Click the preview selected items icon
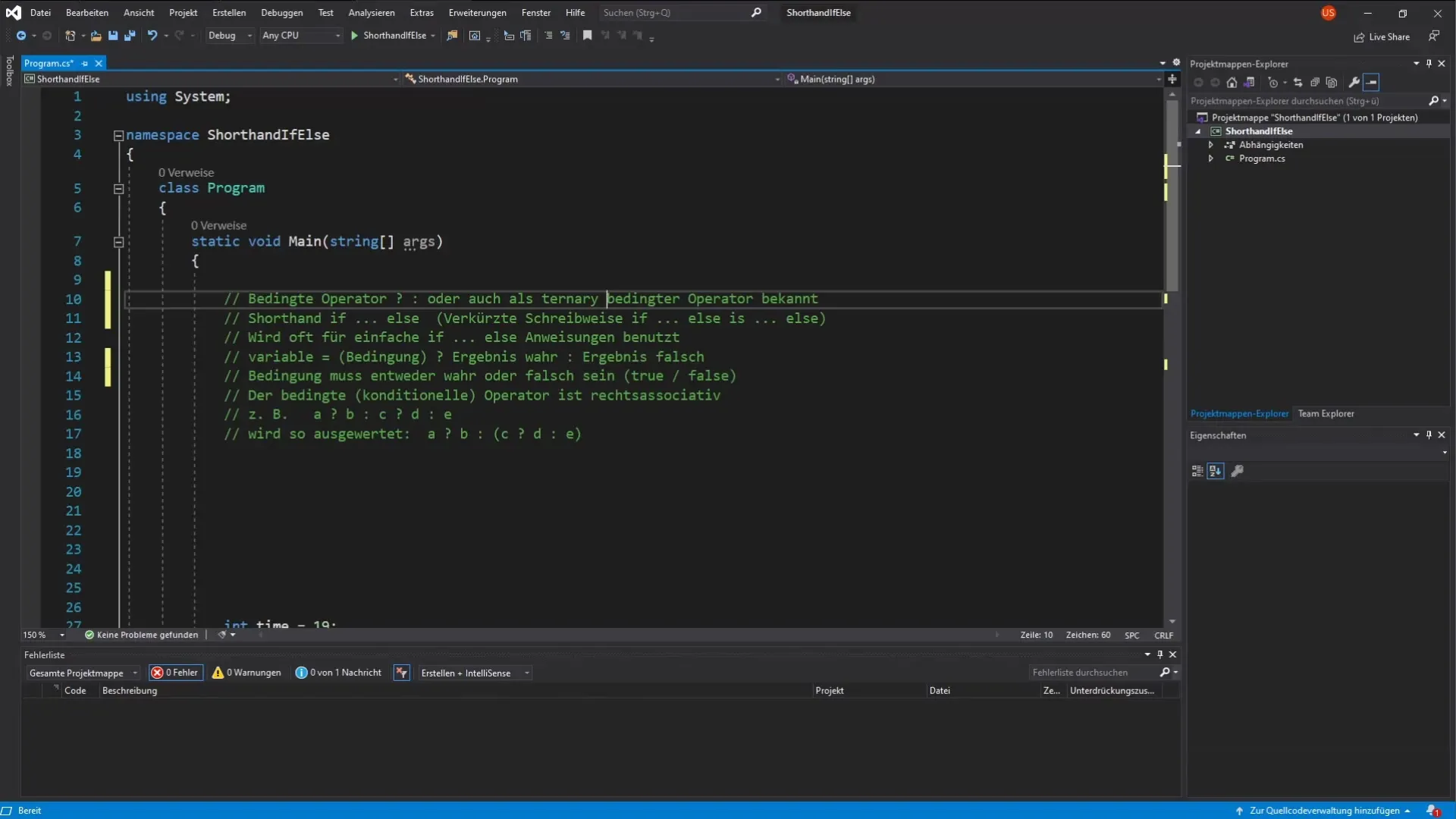 point(1371,83)
